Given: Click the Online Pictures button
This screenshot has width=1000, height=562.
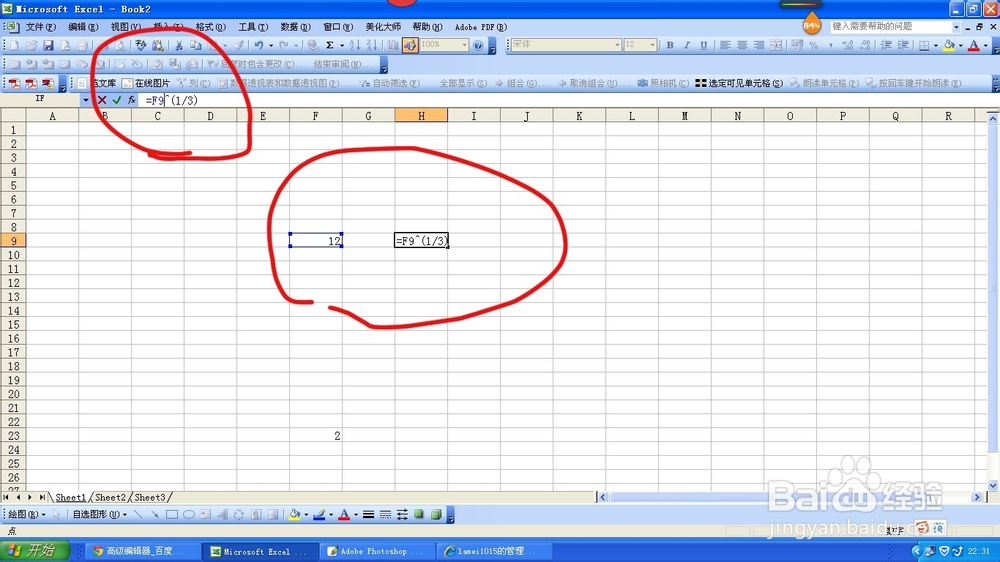Looking at the screenshot, I should point(146,84).
